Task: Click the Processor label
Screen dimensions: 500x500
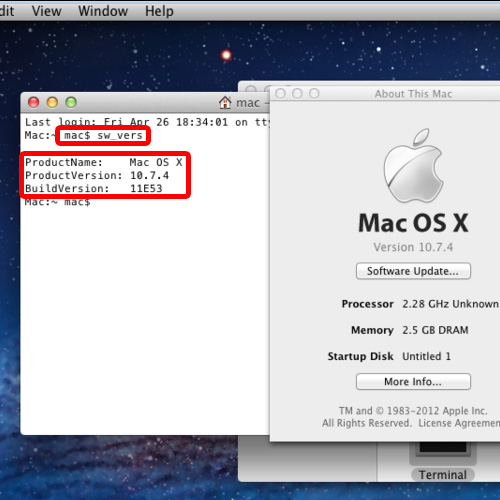Action: [368, 304]
